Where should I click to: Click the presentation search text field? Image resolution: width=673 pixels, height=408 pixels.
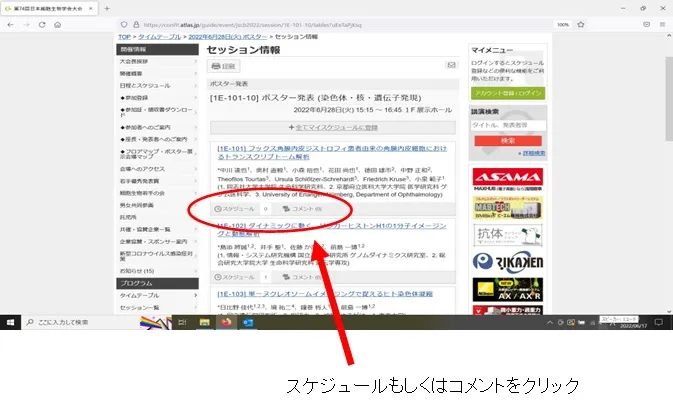[507, 125]
